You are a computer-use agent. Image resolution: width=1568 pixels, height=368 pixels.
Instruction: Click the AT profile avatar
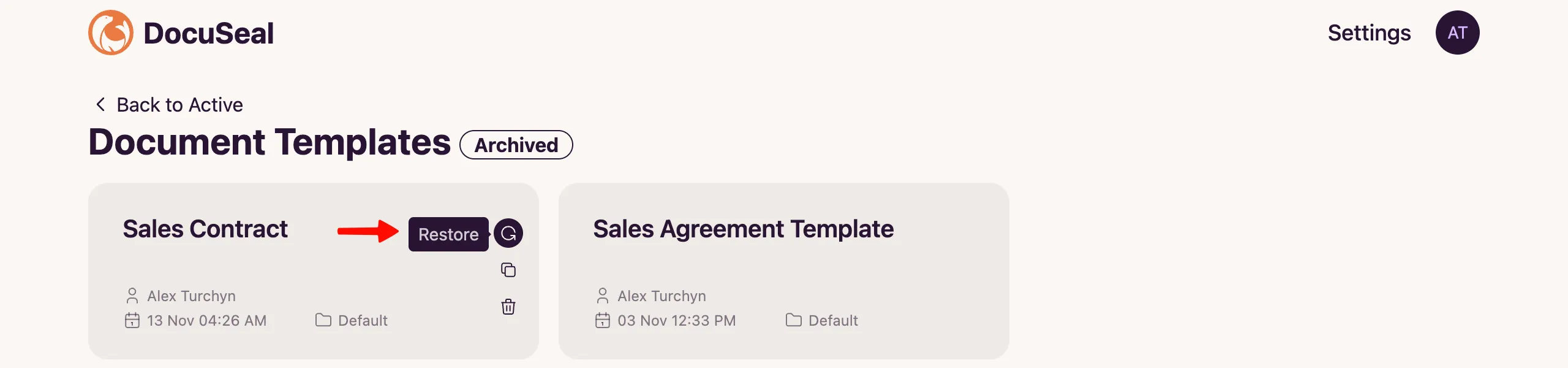coord(1458,33)
